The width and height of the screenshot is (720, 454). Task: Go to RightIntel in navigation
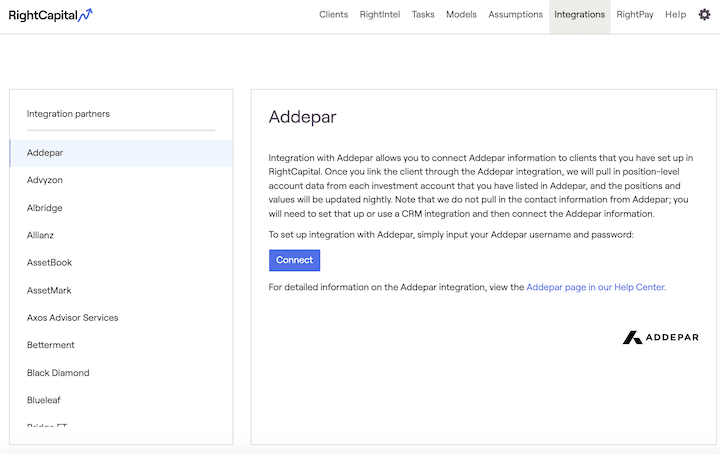(x=380, y=15)
